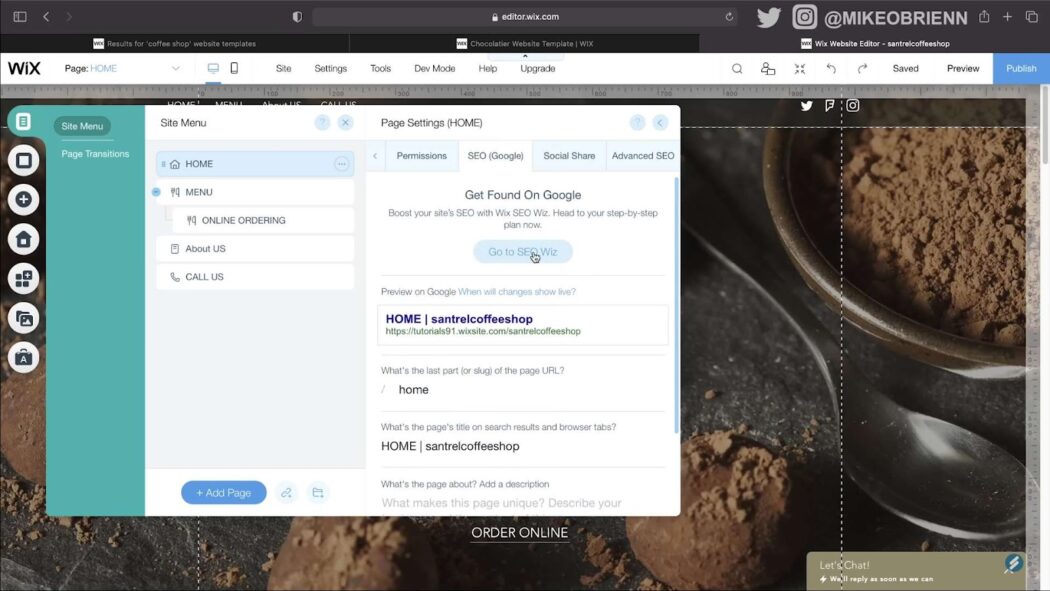The image size is (1050, 591).
Task: Click the zoom out and reorder icon
Action: point(800,68)
